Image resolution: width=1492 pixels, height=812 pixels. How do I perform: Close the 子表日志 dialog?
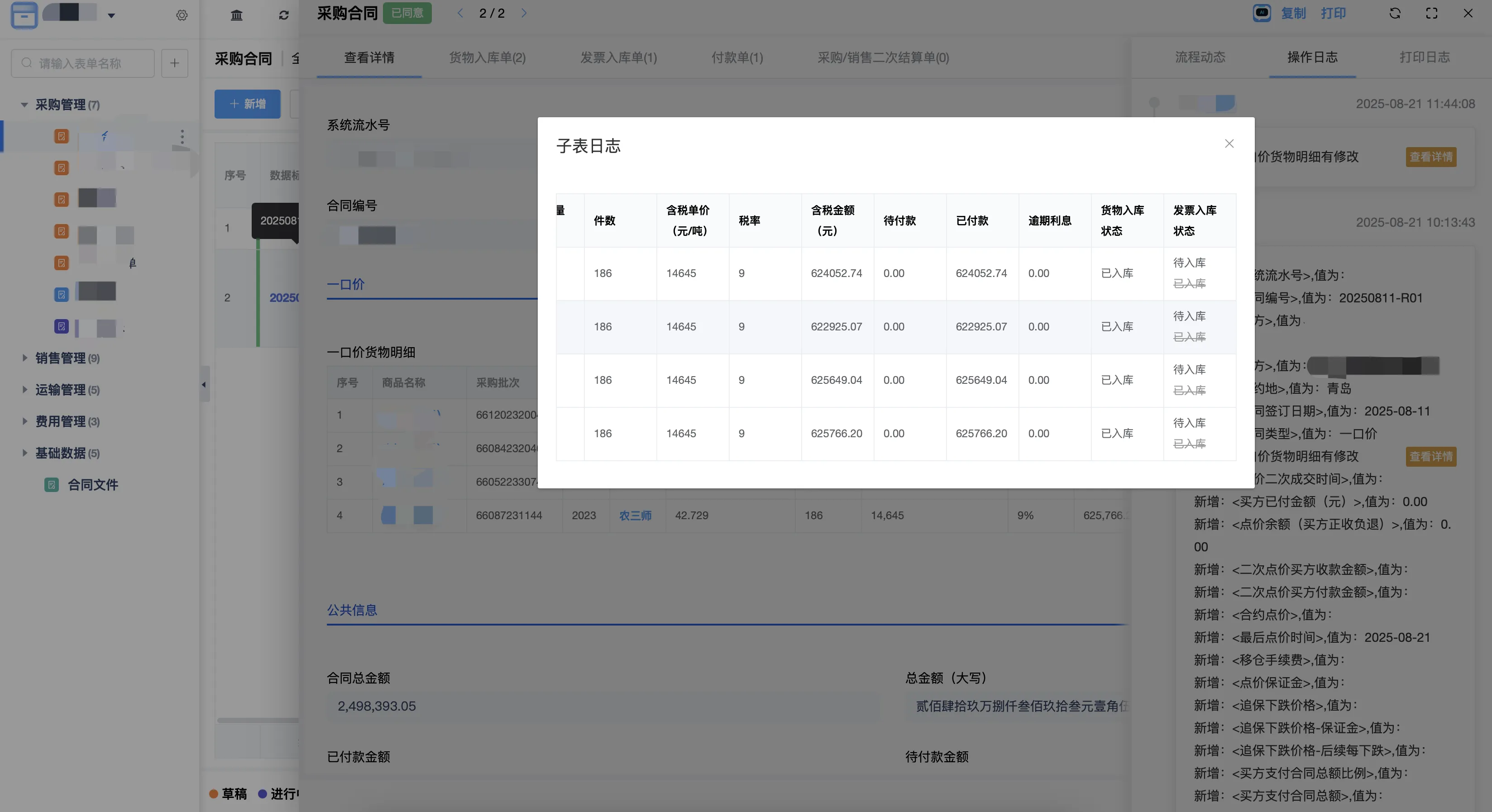coord(1229,143)
